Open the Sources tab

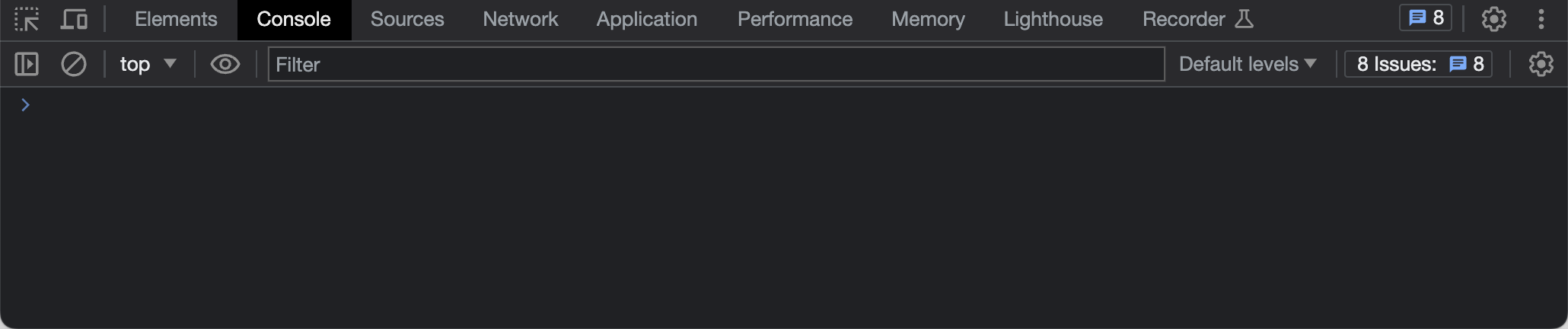point(407,19)
